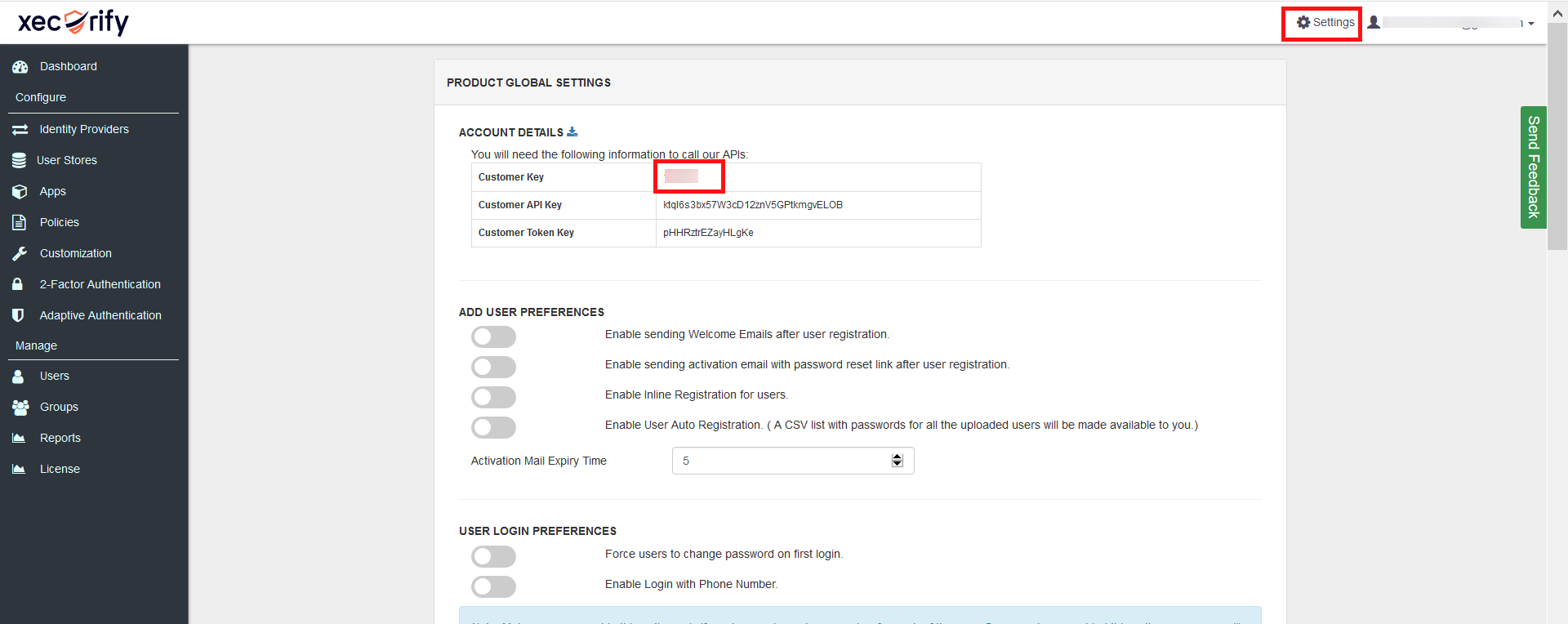Download account details via the download icon

[x=572, y=131]
